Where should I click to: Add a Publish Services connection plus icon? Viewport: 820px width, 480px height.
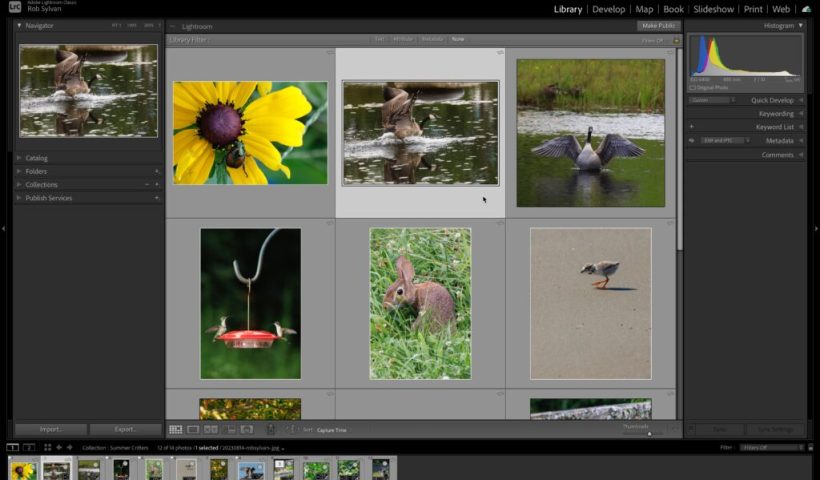157,198
